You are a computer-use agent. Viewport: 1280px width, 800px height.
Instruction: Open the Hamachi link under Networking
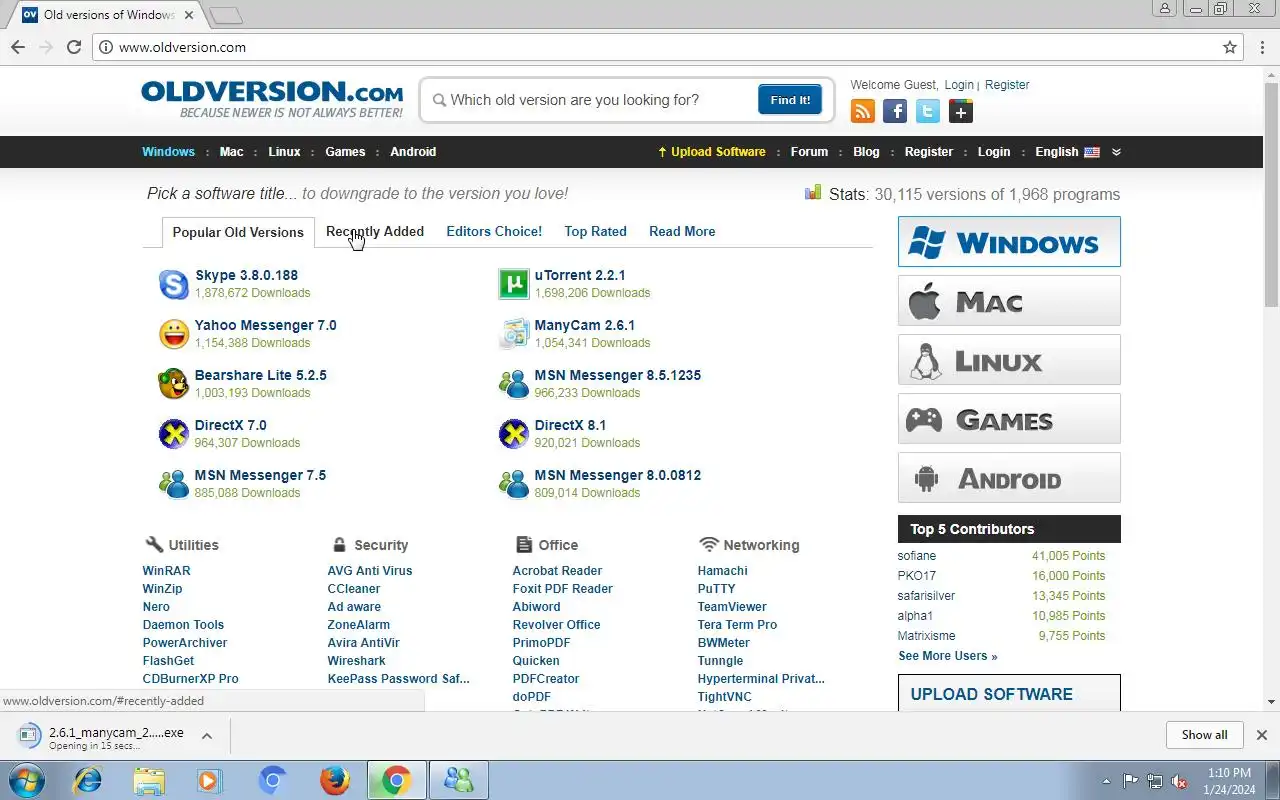[x=722, y=571]
